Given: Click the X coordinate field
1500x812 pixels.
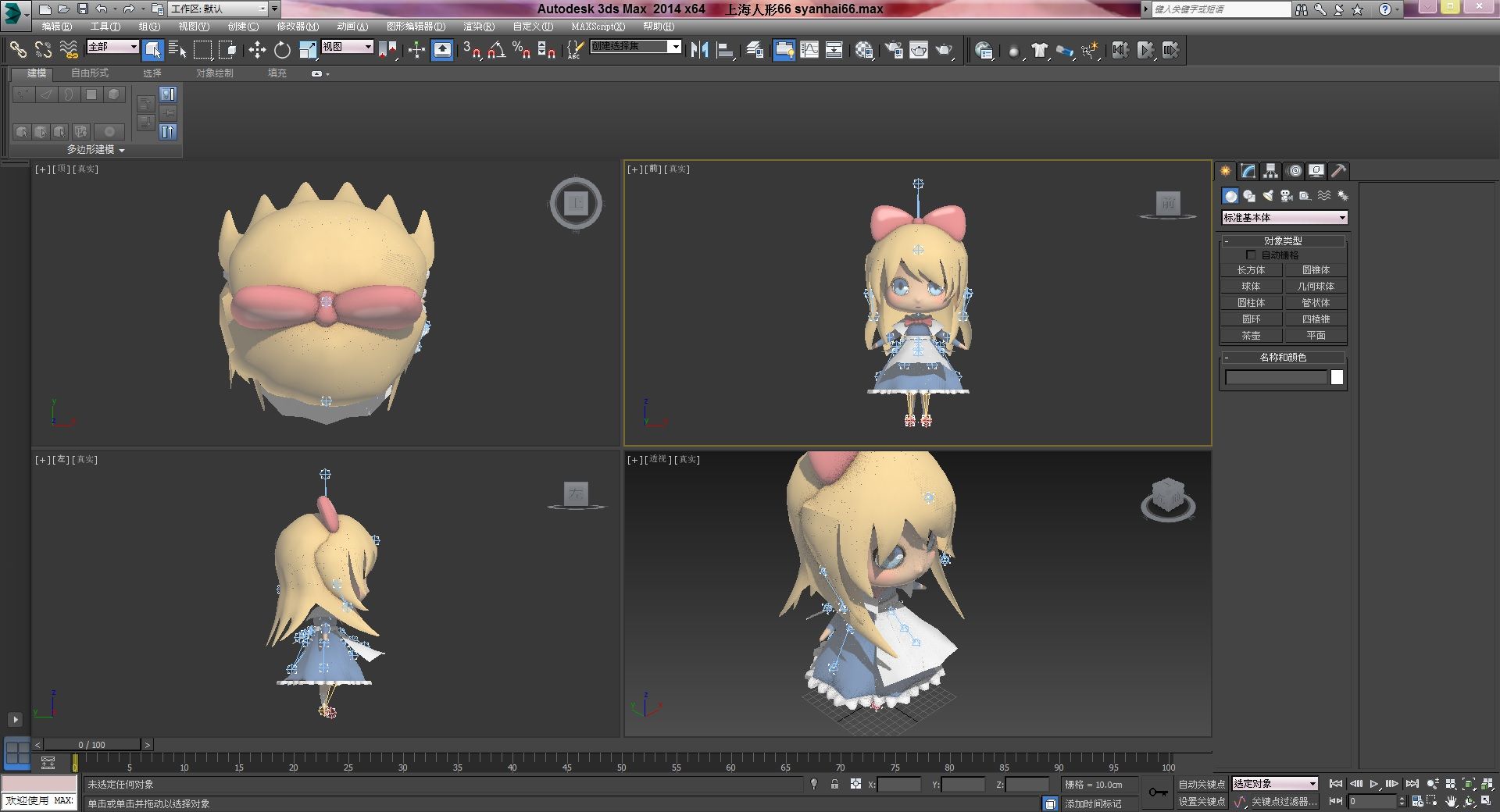Looking at the screenshot, I should coord(899,785).
